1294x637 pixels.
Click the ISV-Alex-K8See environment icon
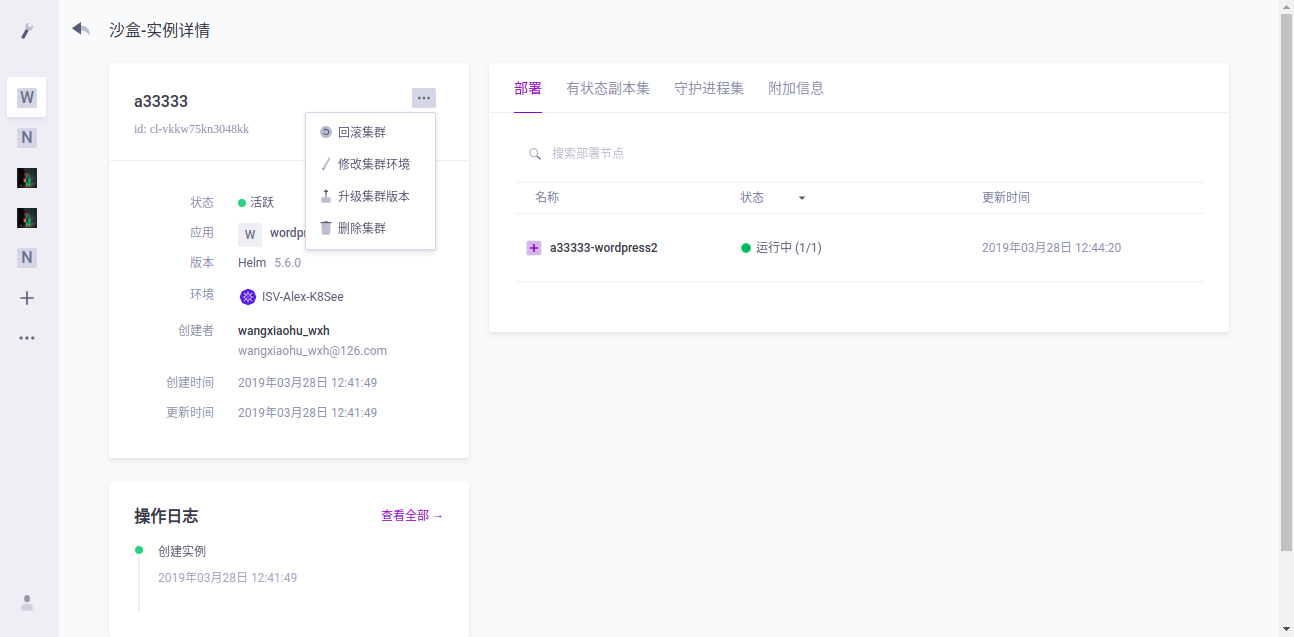247,296
